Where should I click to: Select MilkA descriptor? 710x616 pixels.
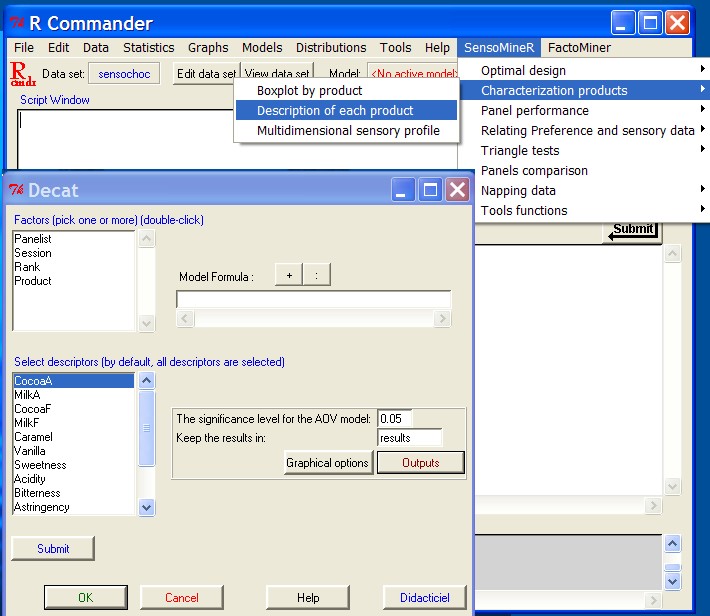point(73,395)
